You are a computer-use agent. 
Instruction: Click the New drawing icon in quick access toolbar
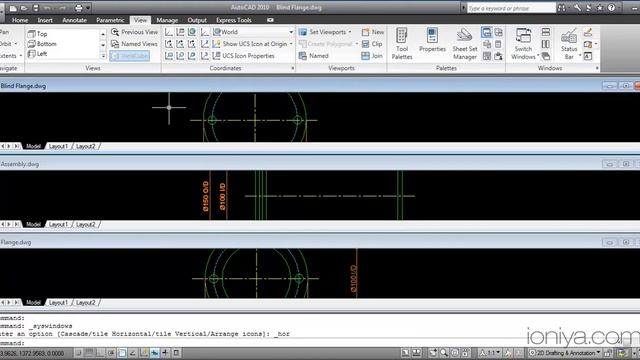tap(13, 8)
